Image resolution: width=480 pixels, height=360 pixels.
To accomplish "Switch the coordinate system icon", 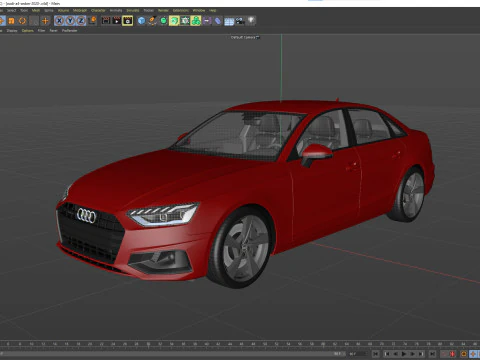I will [x=92, y=21].
